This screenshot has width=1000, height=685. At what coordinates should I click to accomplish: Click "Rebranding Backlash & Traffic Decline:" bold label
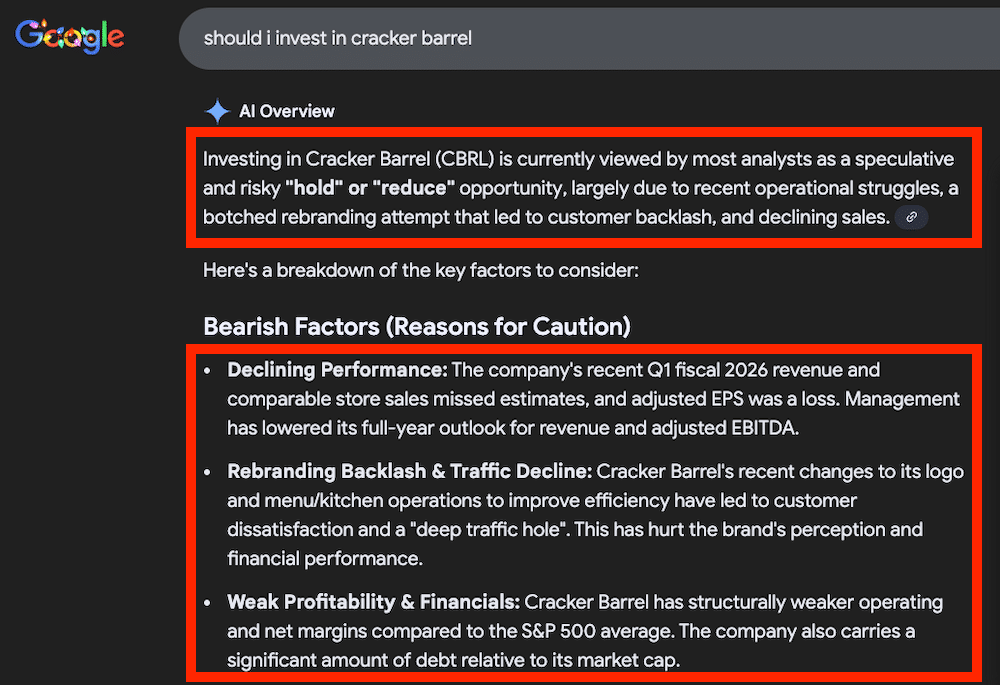[x=410, y=471]
